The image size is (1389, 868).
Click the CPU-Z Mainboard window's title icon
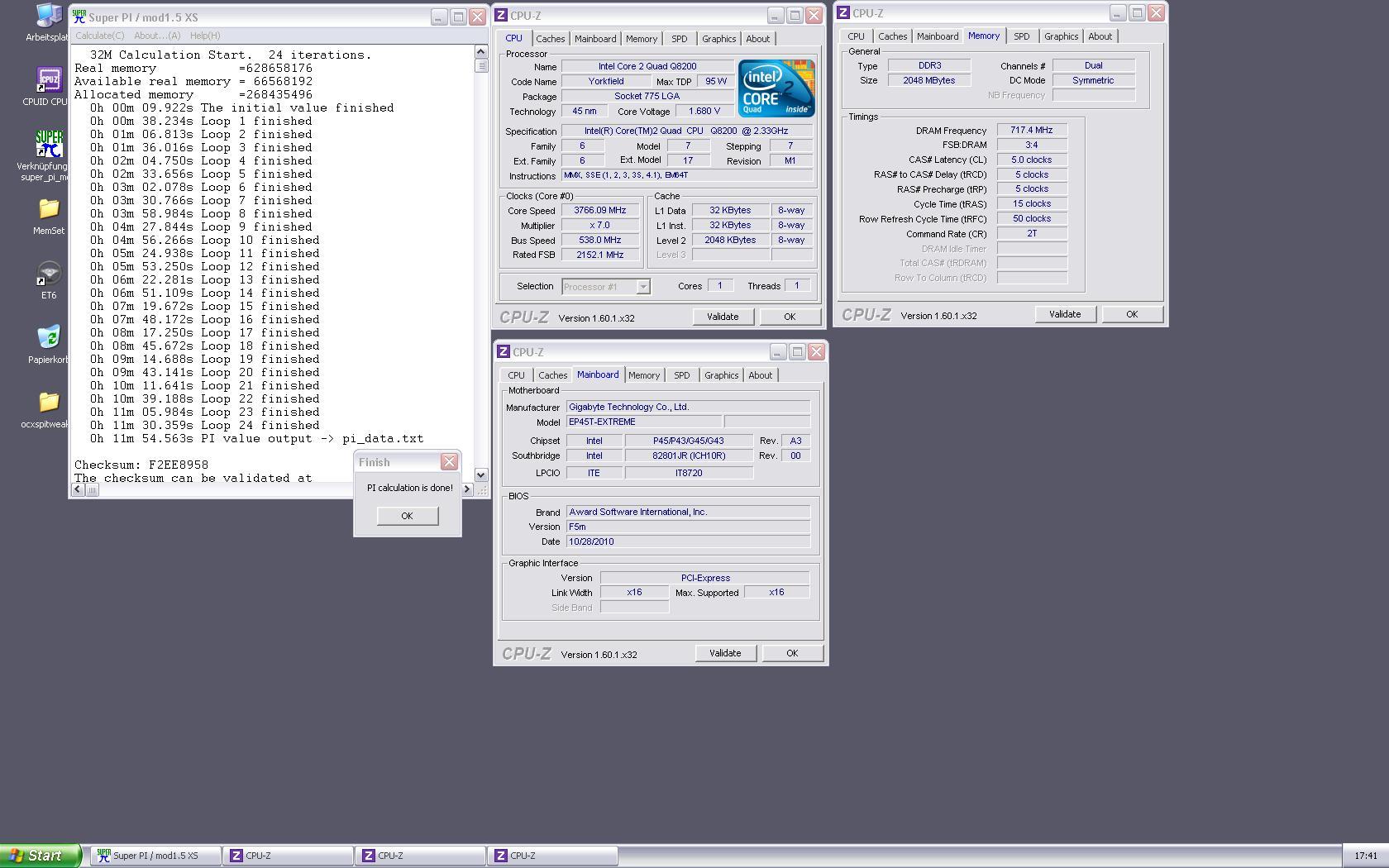(504, 351)
